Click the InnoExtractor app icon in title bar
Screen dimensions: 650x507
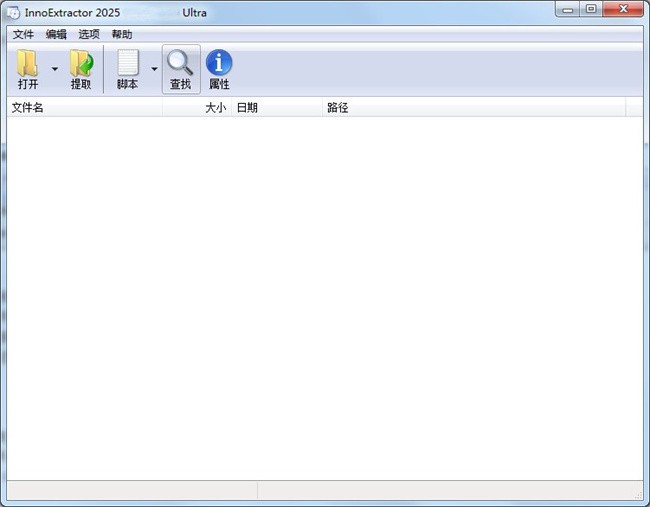tap(13, 13)
